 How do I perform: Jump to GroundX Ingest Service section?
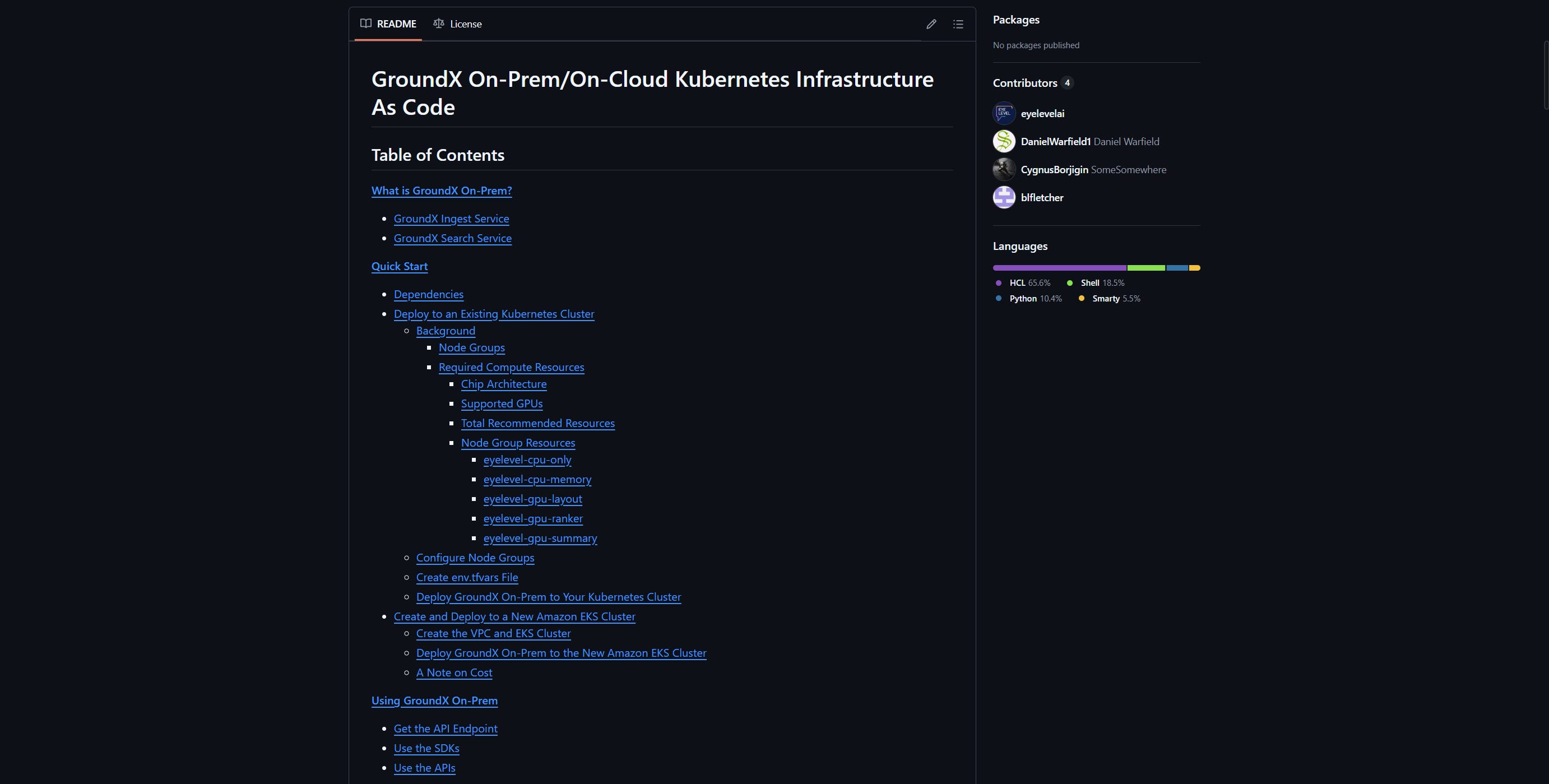451,218
